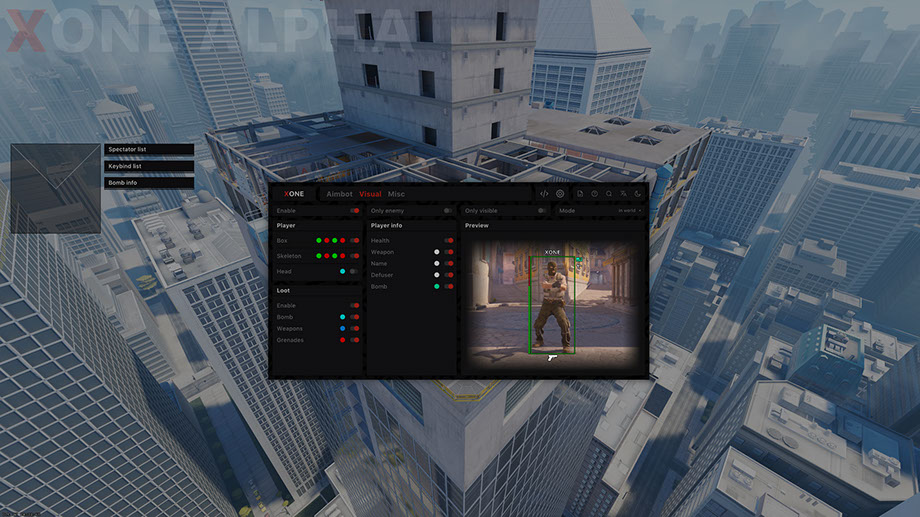This screenshot has width=920, height=517.
Task: Click the settings gear icon
Action: point(560,194)
